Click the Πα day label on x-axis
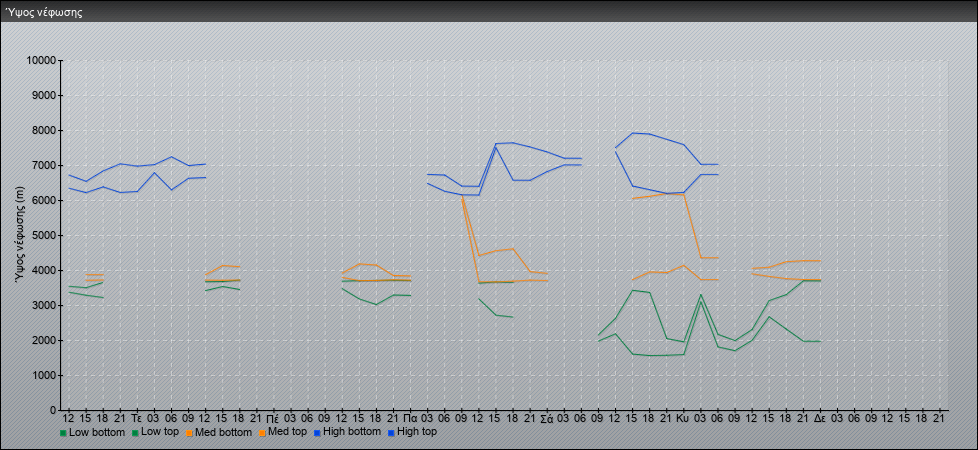The height and width of the screenshot is (450, 978). (410, 418)
